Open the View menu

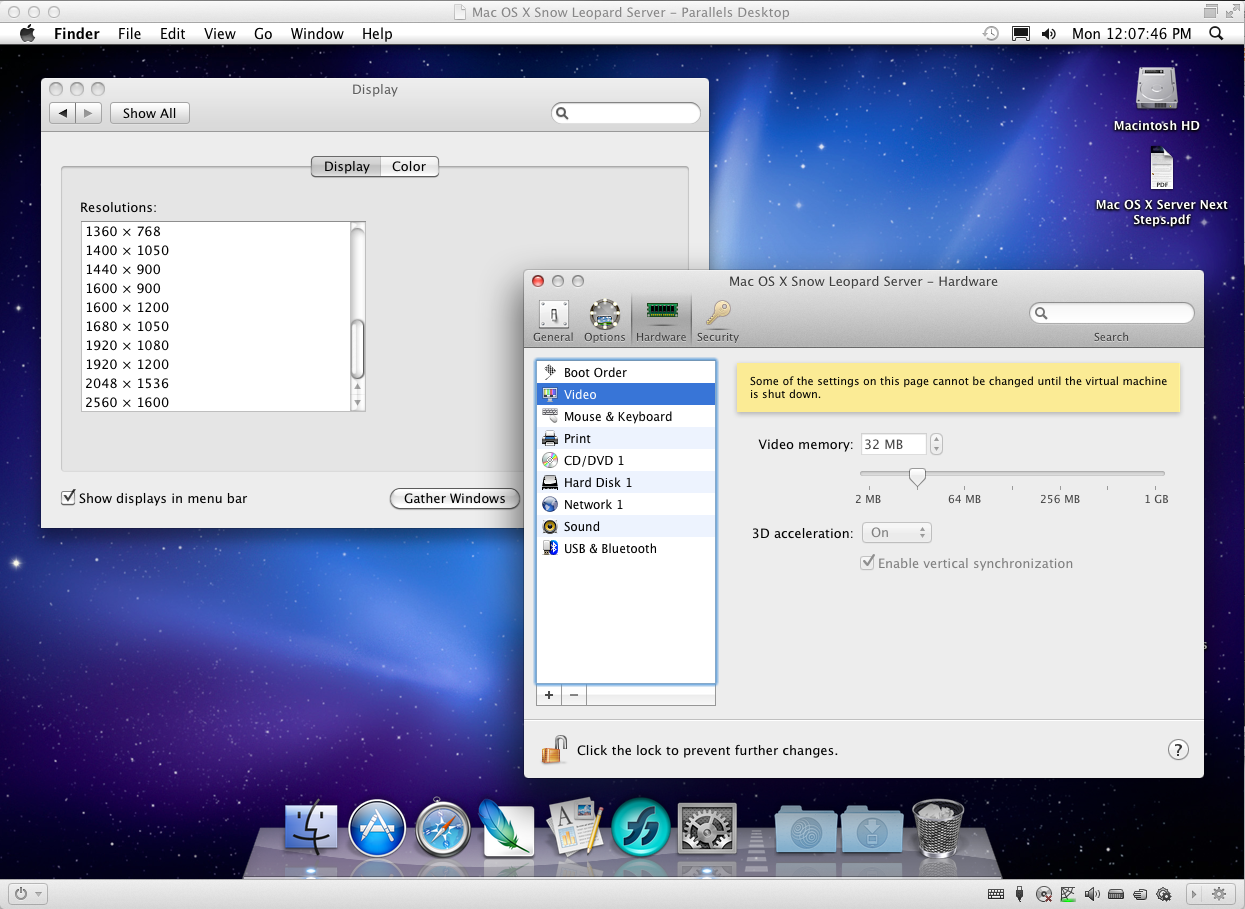(x=220, y=33)
